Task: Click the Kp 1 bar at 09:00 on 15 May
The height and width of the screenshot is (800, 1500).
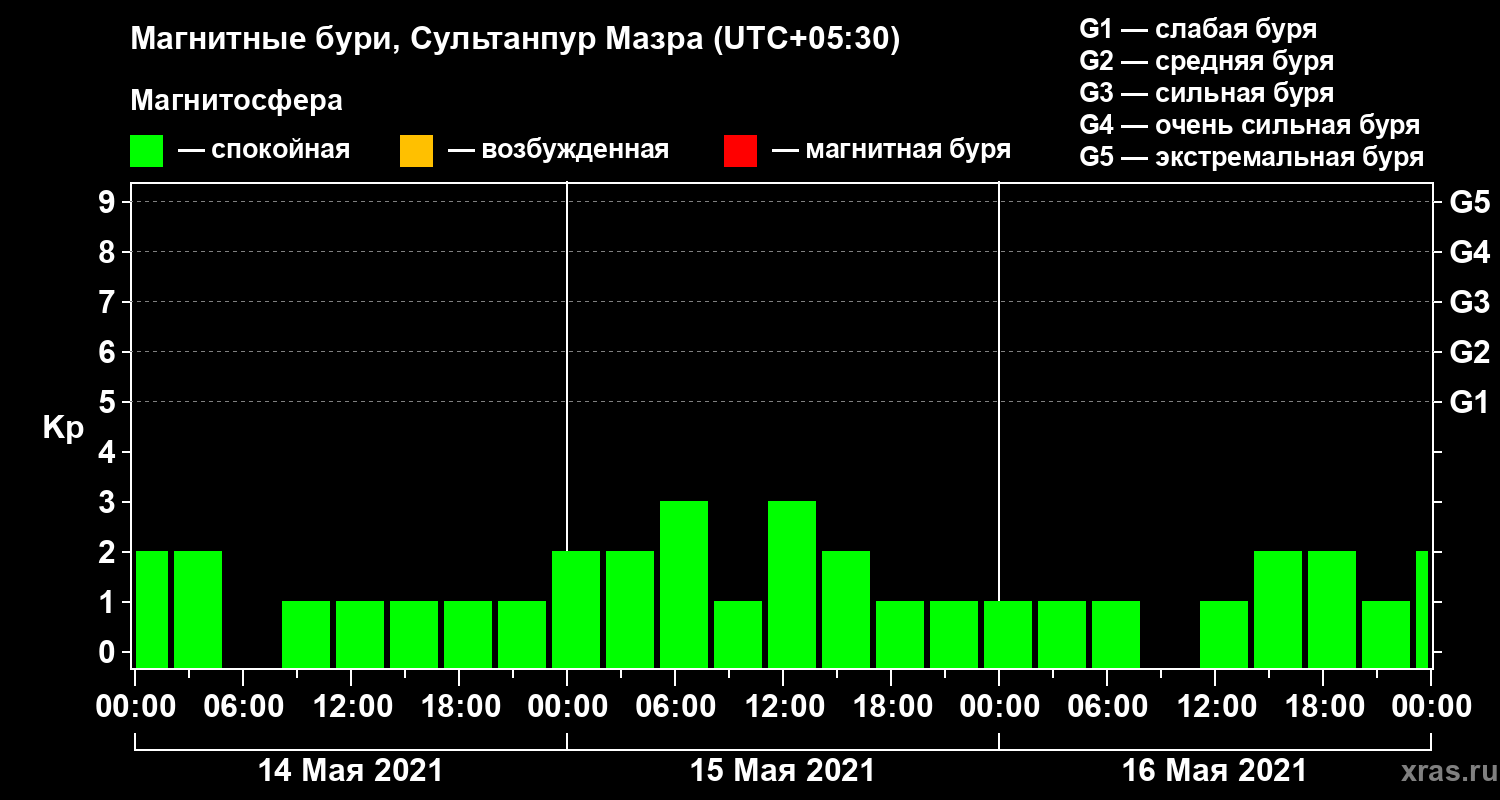Action: pyautogui.click(x=738, y=634)
